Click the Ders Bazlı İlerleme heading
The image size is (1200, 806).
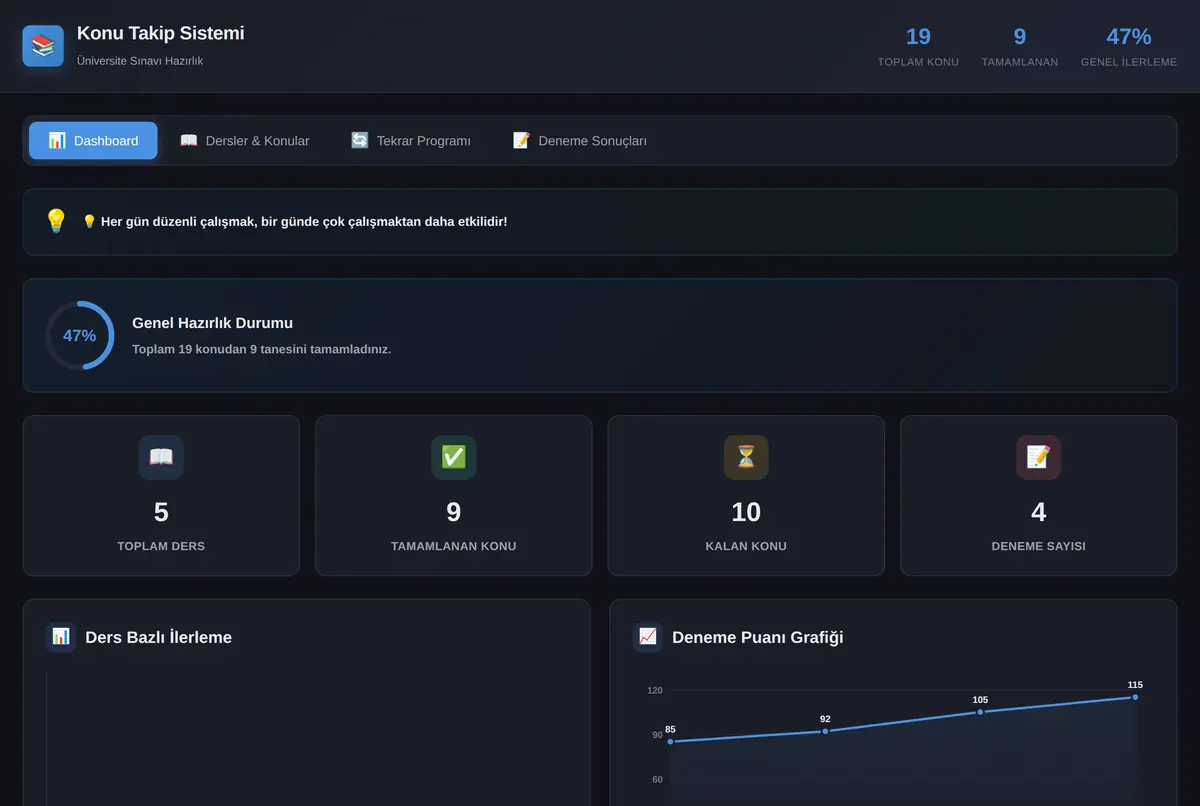159,637
